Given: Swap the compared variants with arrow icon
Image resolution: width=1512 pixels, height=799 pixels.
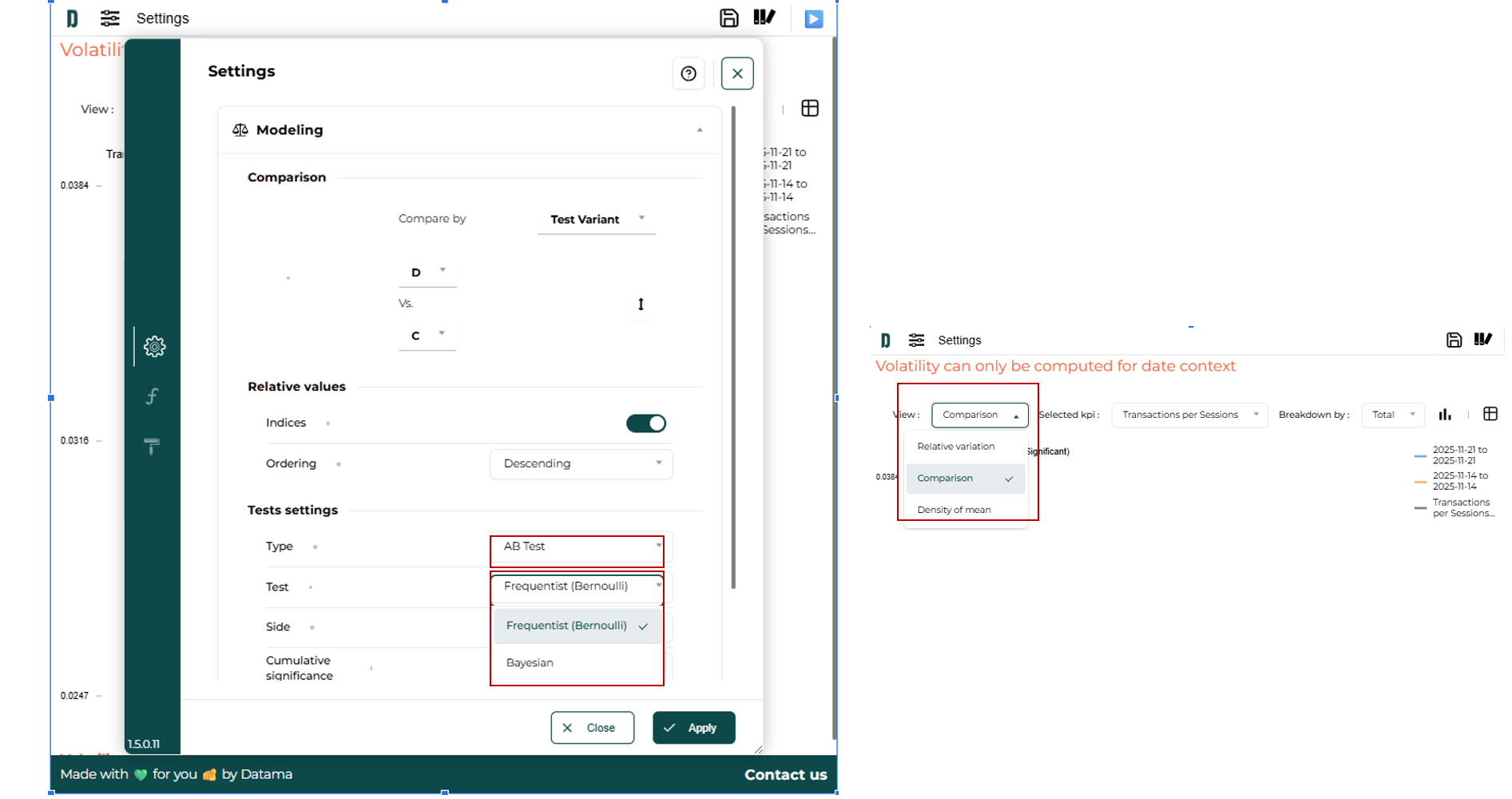Looking at the screenshot, I should [641, 304].
